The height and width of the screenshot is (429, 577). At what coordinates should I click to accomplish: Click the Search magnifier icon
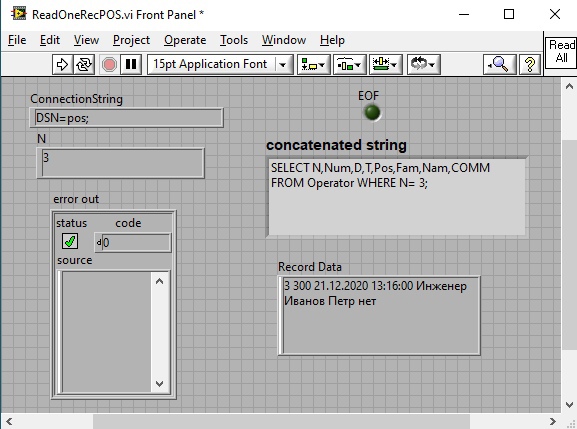pos(500,64)
